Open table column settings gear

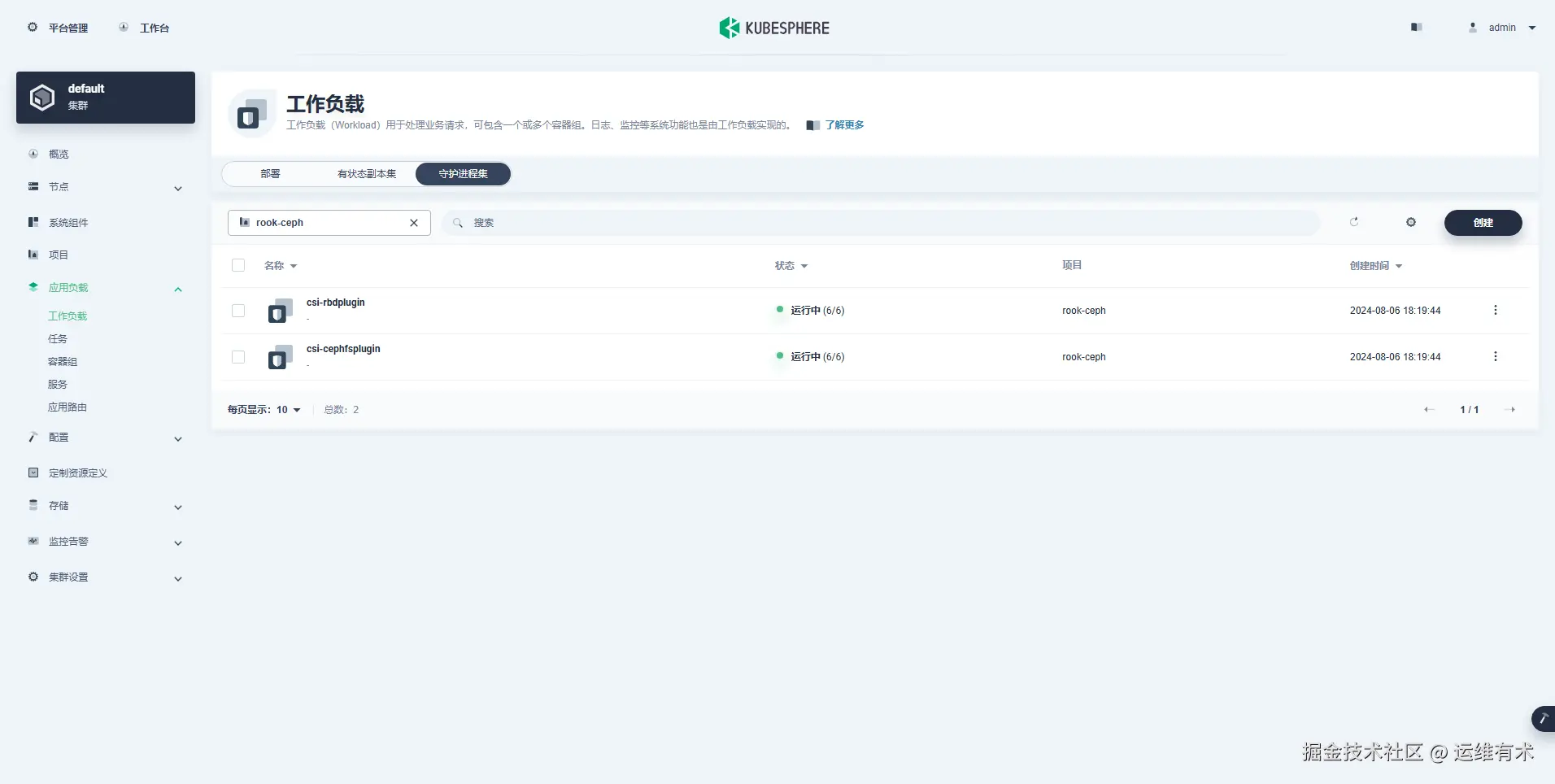tap(1411, 222)
